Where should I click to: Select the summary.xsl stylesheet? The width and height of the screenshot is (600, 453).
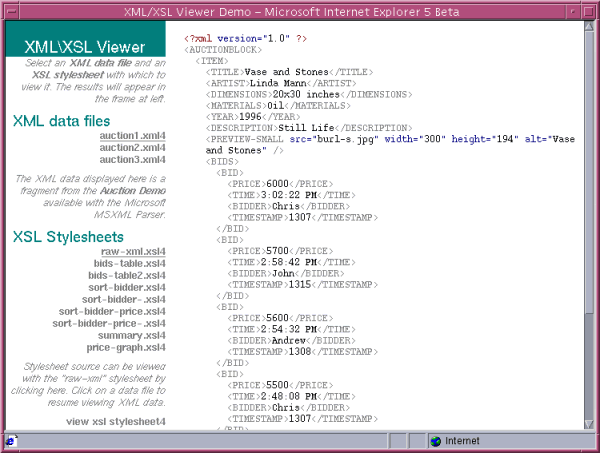pos(132,336)
